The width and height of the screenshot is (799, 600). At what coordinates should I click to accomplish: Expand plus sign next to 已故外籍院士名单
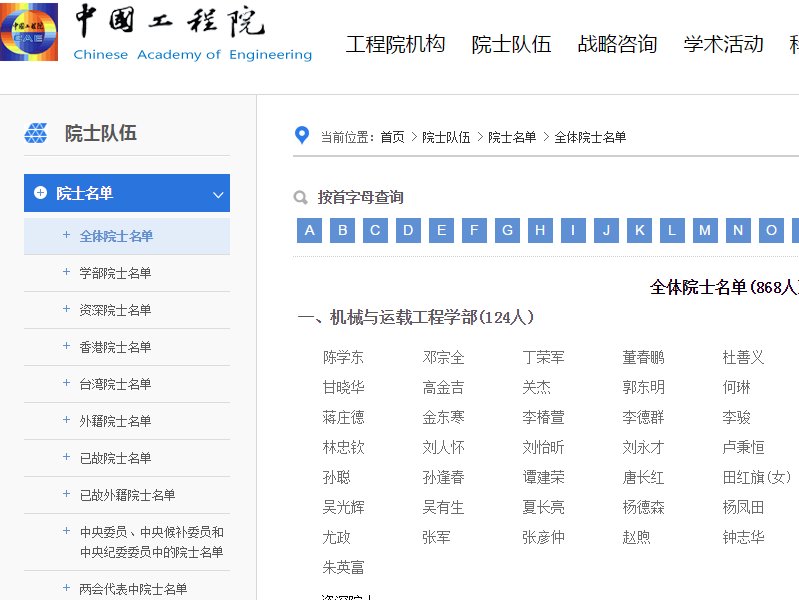(x=66, y=494)
